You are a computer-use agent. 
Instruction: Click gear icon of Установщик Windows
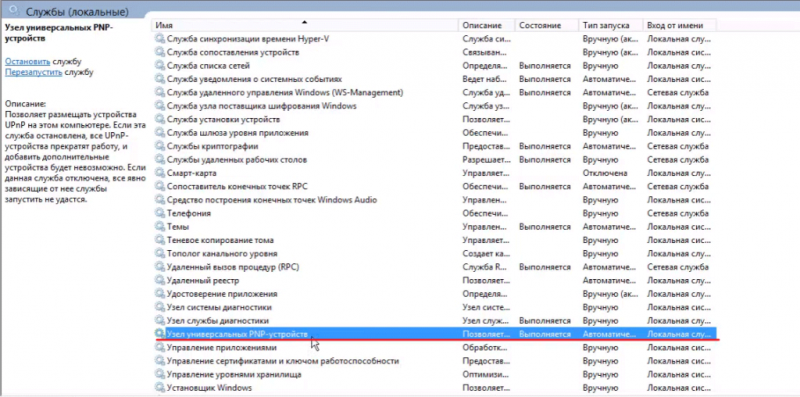point(160,388)
